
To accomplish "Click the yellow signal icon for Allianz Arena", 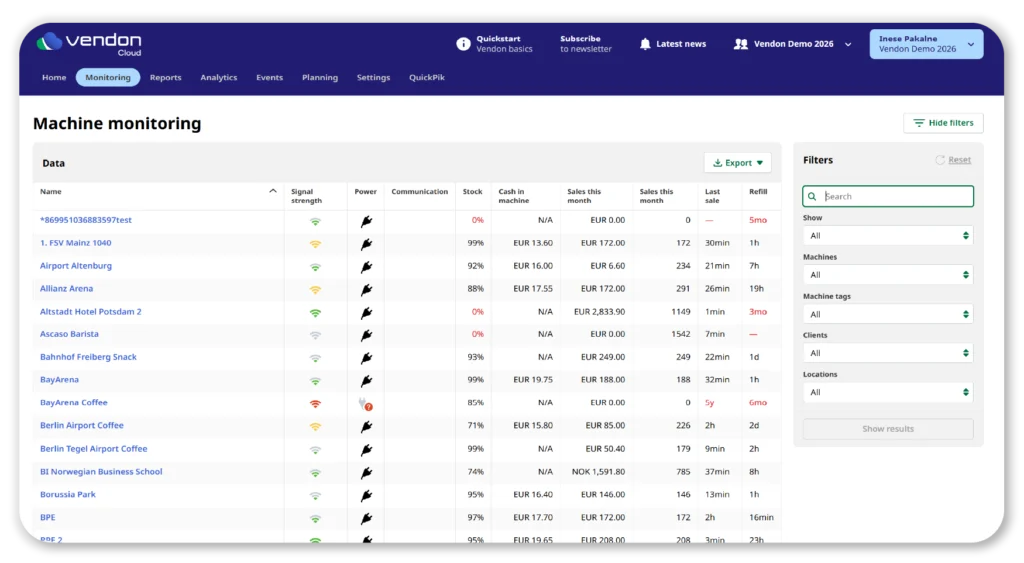I will [315, 289].
